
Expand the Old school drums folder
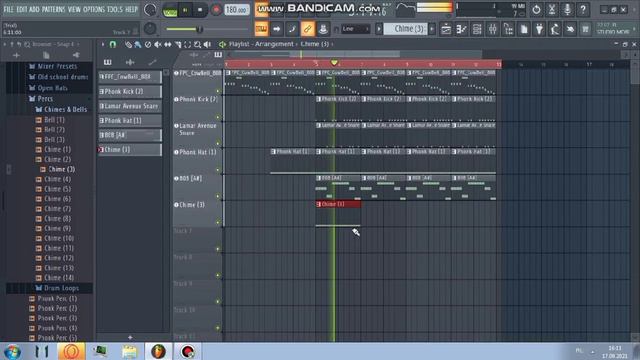point(58,77)
